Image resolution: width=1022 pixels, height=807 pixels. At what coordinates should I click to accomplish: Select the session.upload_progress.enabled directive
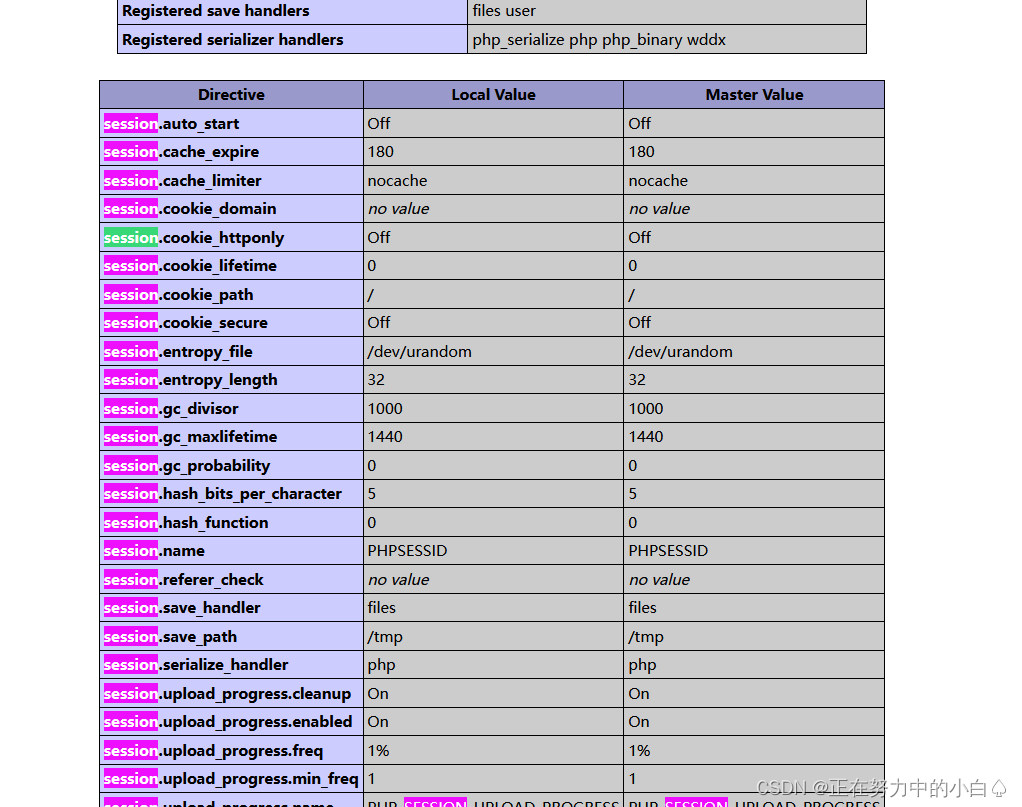231,722
